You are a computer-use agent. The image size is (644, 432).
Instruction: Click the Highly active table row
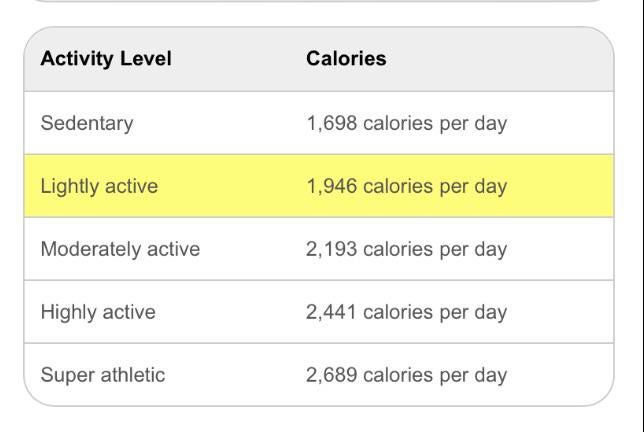pyautogui.click(x=560, y=312)
